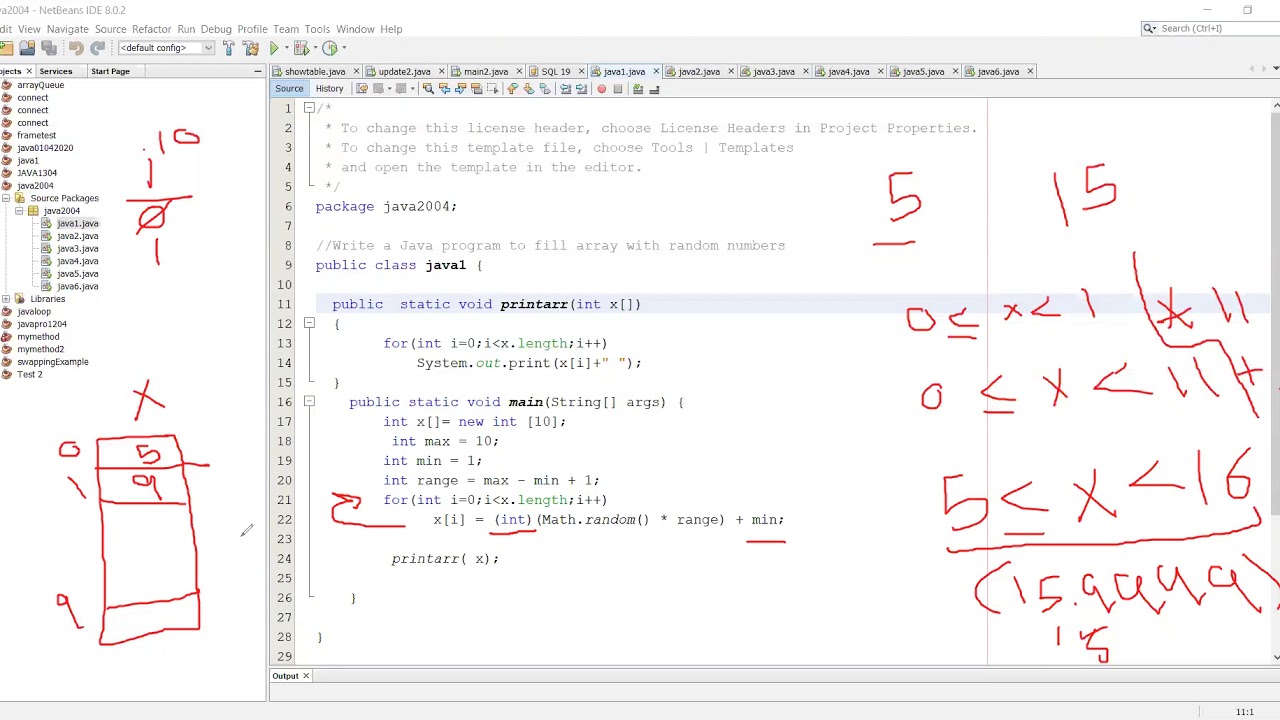Switch to the showtable.java tab

tap(314, 72)
